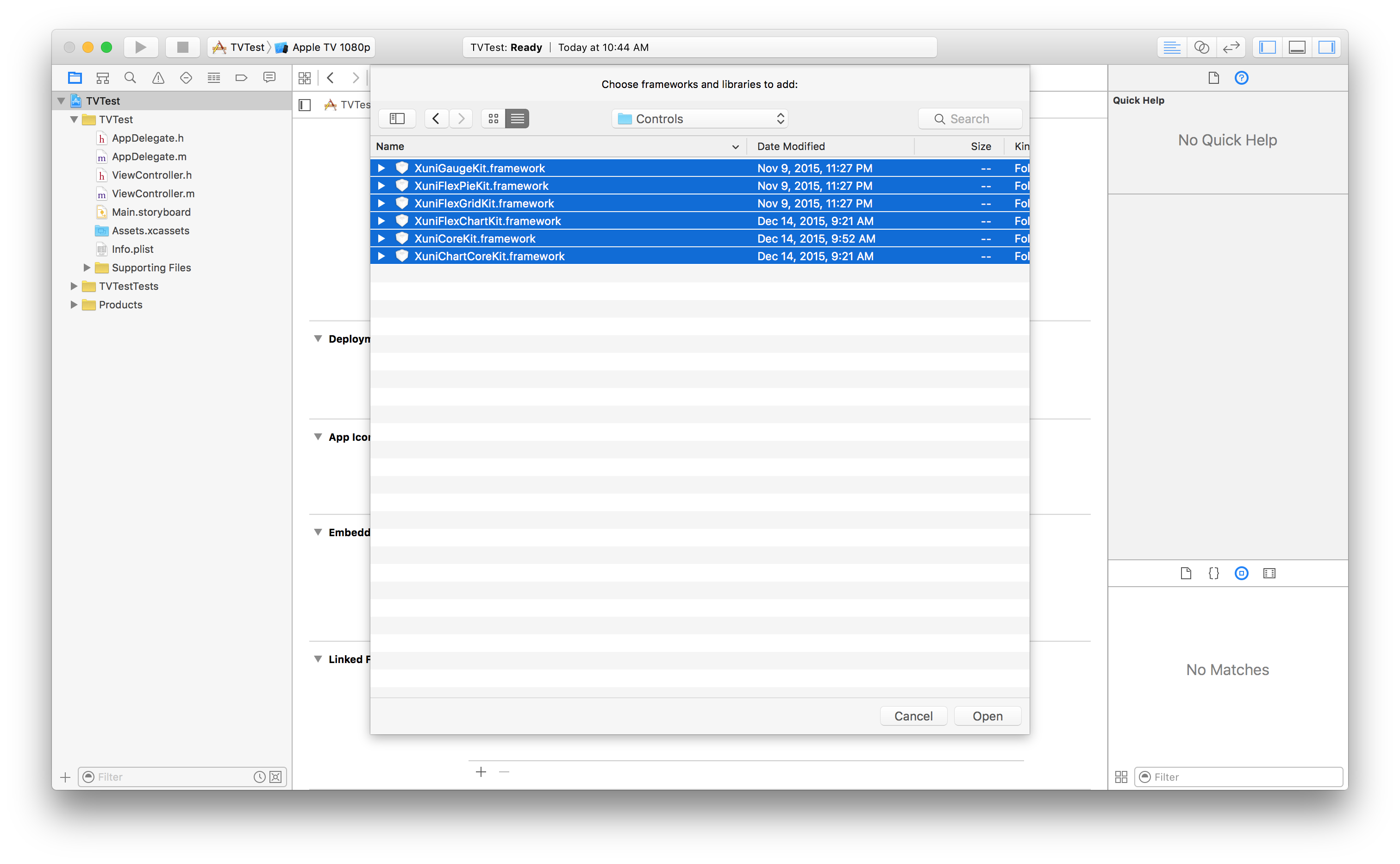
Task: Open the Project navigator folder icon
Action: coord(75,78)
